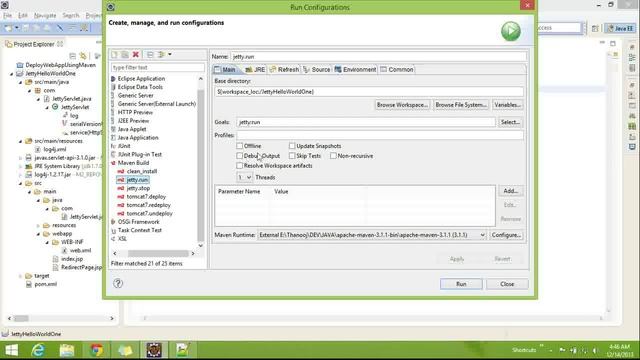Open pom.xml in Project Explorer

click(45, 284)
